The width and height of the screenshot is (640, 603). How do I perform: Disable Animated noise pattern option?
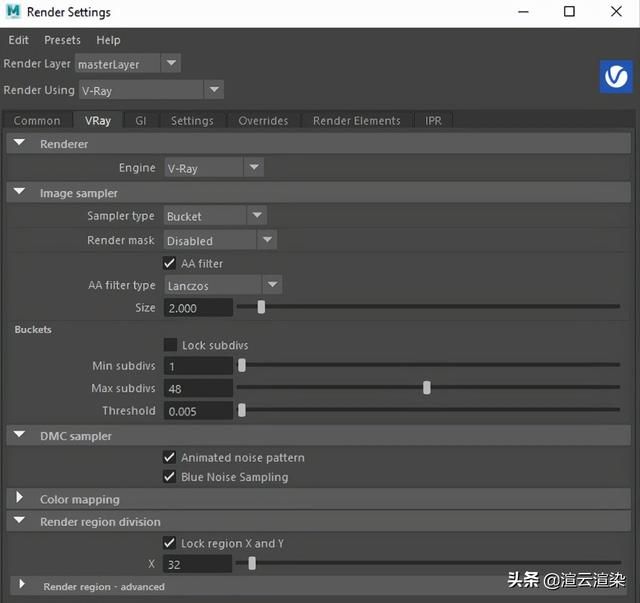pyautogui.click(x=170, y=457)
